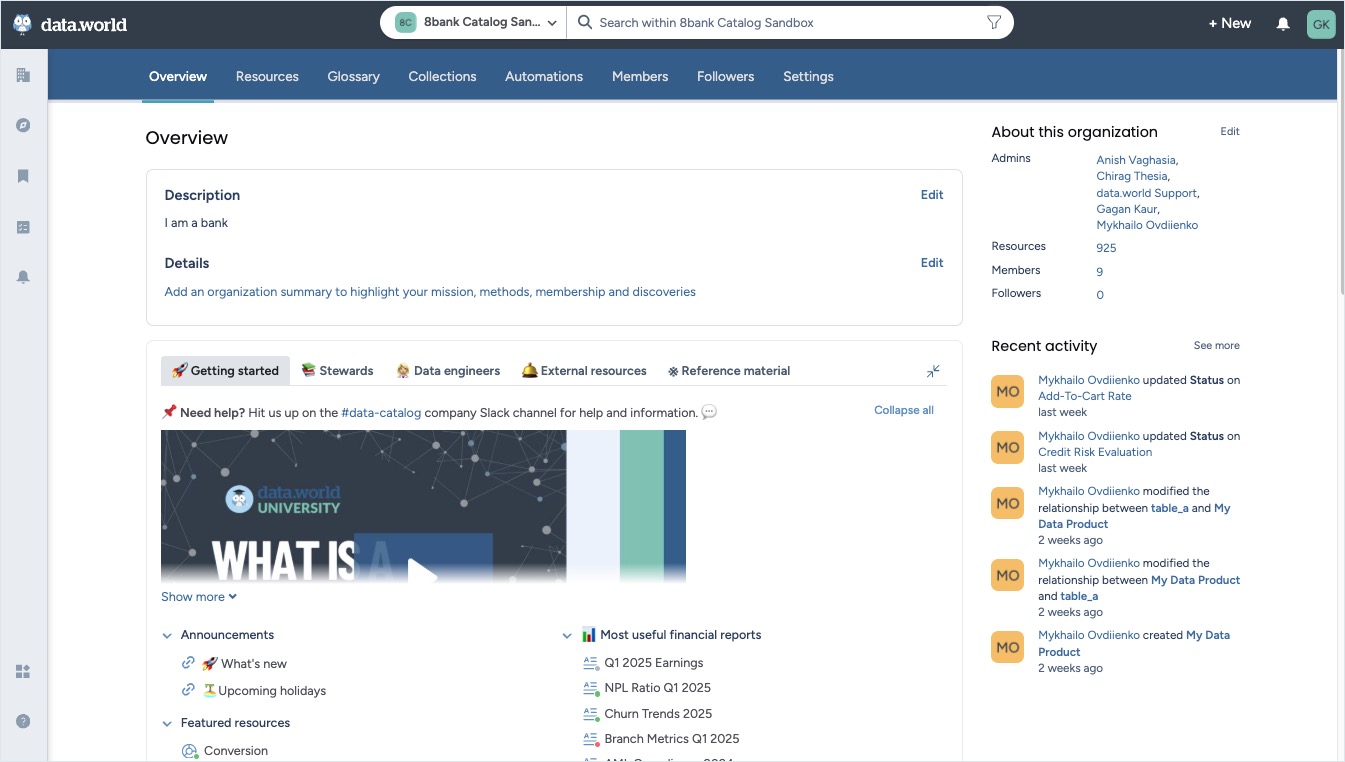The width and height of the screenshot is (1345, 762).
Task: Open the Add-To-Cart Rate activity link
Action: point(1085,396)
